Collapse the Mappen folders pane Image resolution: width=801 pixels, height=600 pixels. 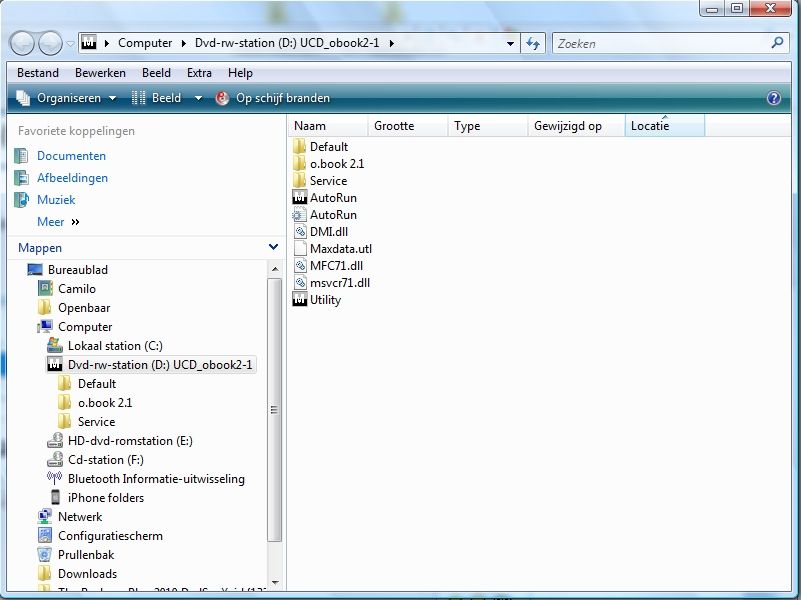coord(273,247)
